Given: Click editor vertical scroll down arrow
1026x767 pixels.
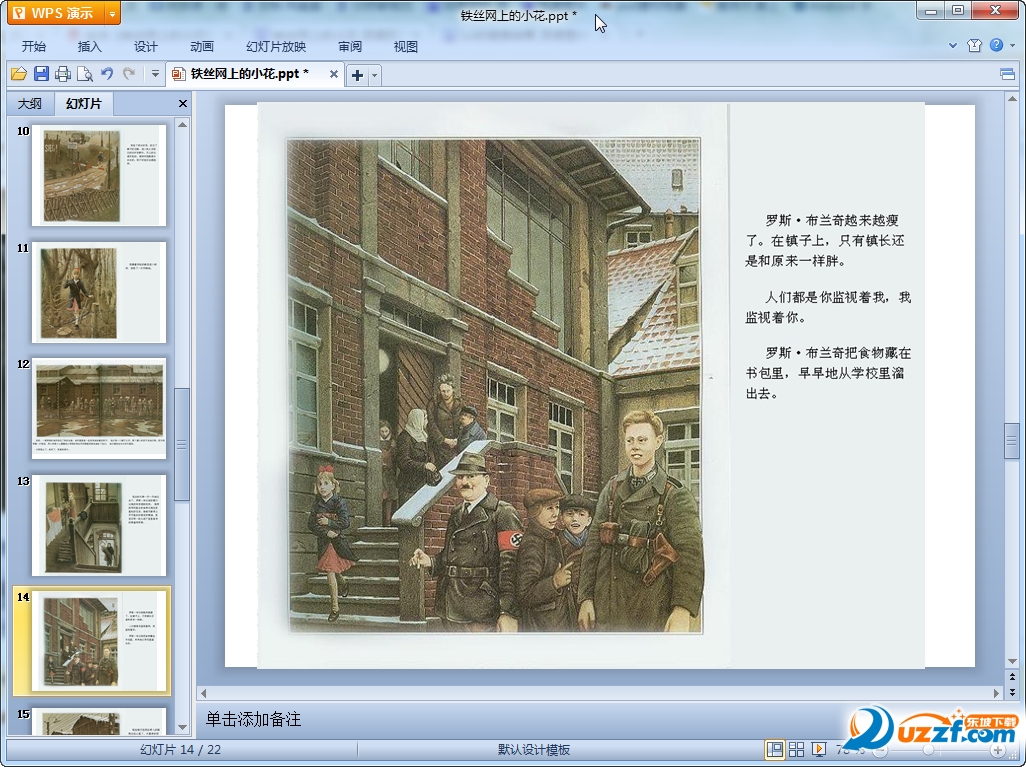Looking at the screenshot, I should (1012, 661).
